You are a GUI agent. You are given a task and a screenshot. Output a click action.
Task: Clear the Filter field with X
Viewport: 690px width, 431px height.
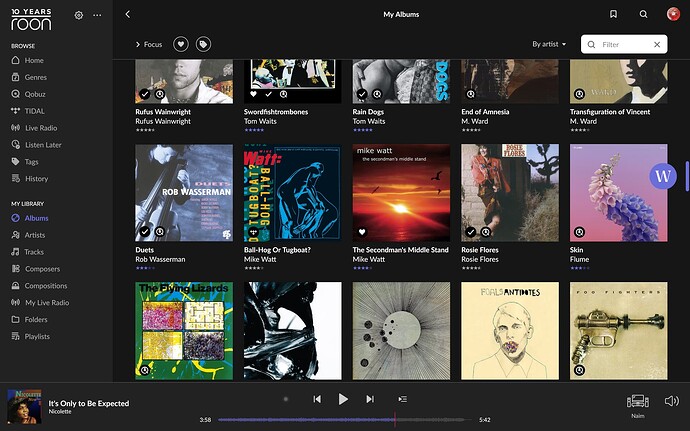click(657, 44)
